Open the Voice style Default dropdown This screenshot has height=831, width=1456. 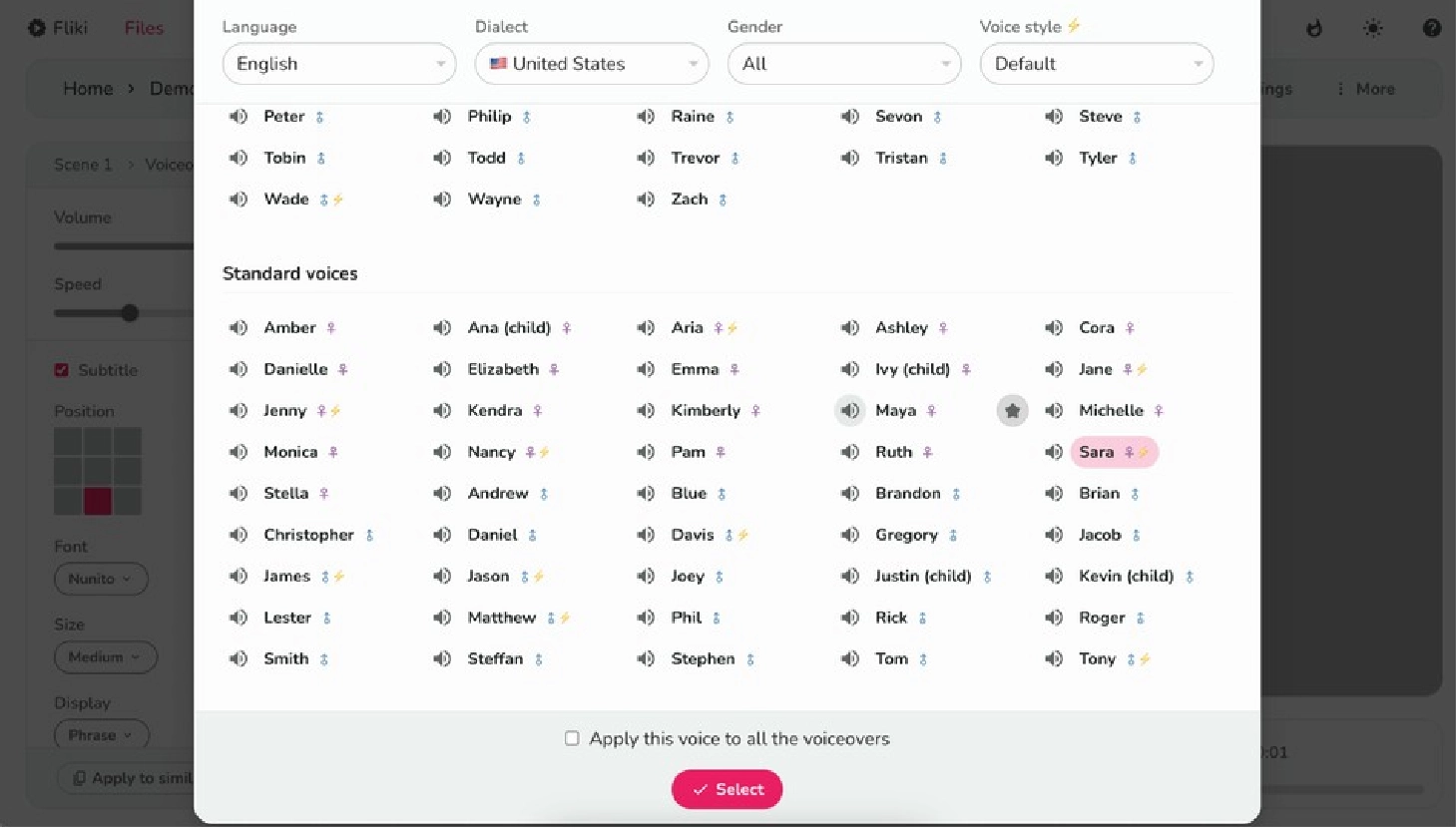tap(1097, 64)
